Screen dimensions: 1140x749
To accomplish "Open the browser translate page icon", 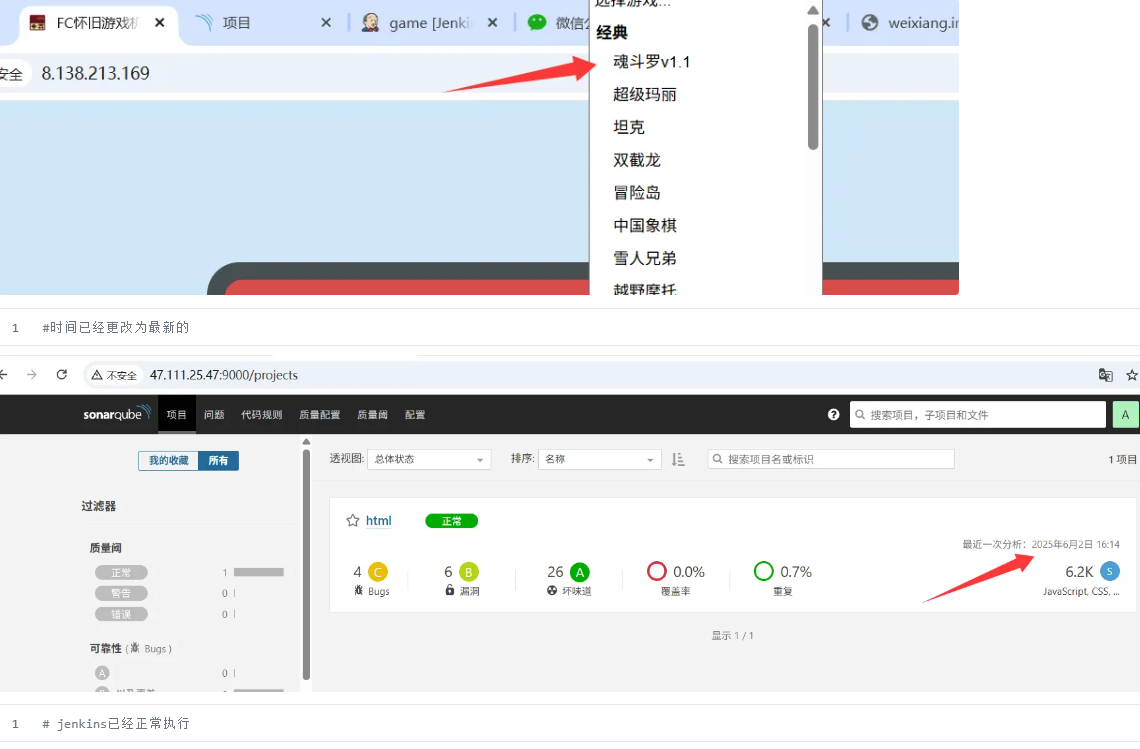I will coord(1105,375).
